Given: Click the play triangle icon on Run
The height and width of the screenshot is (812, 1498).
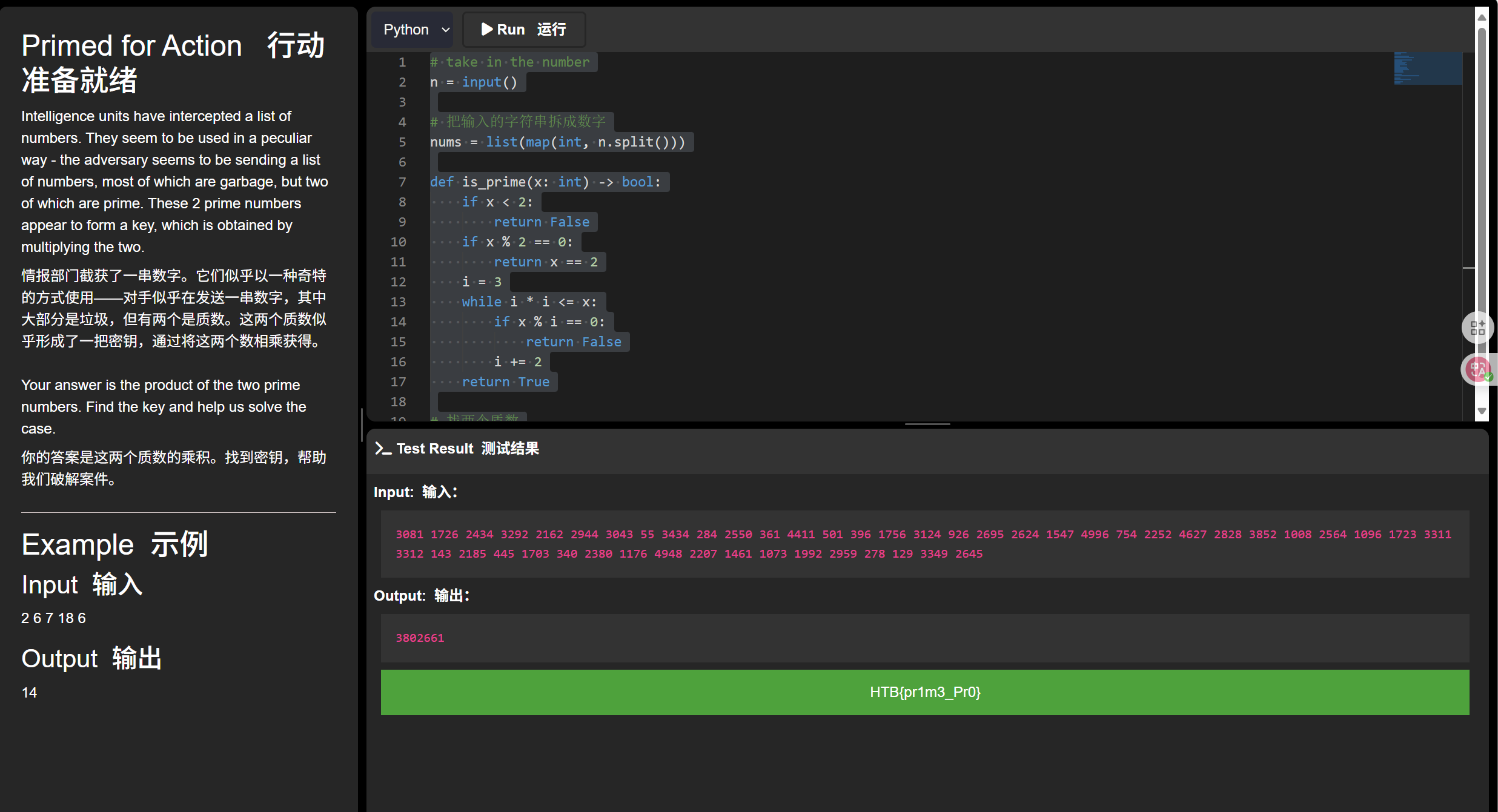Looking at the screenshot, I should click(487, 29).
